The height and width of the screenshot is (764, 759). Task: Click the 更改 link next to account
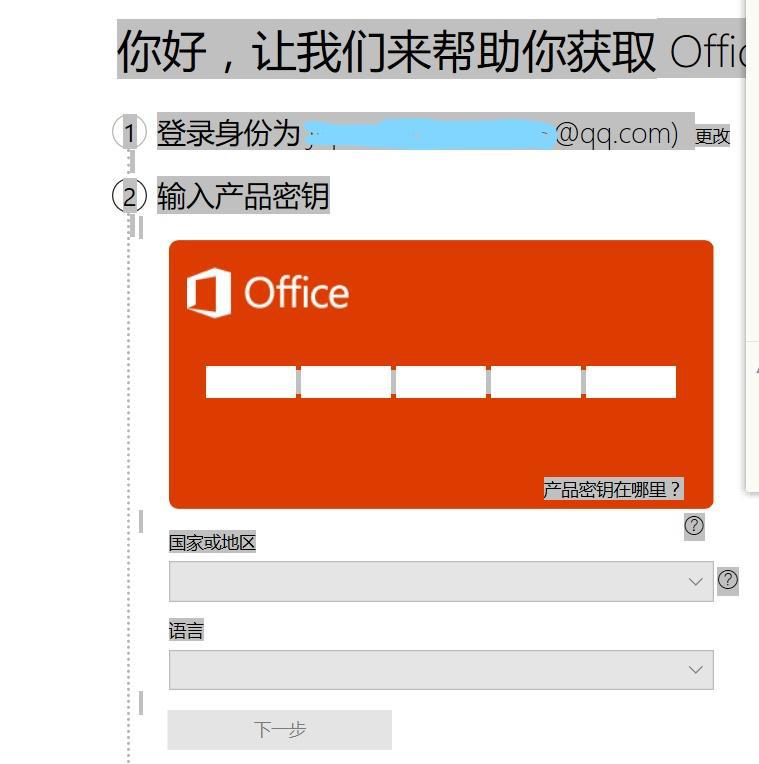[712, 136]
